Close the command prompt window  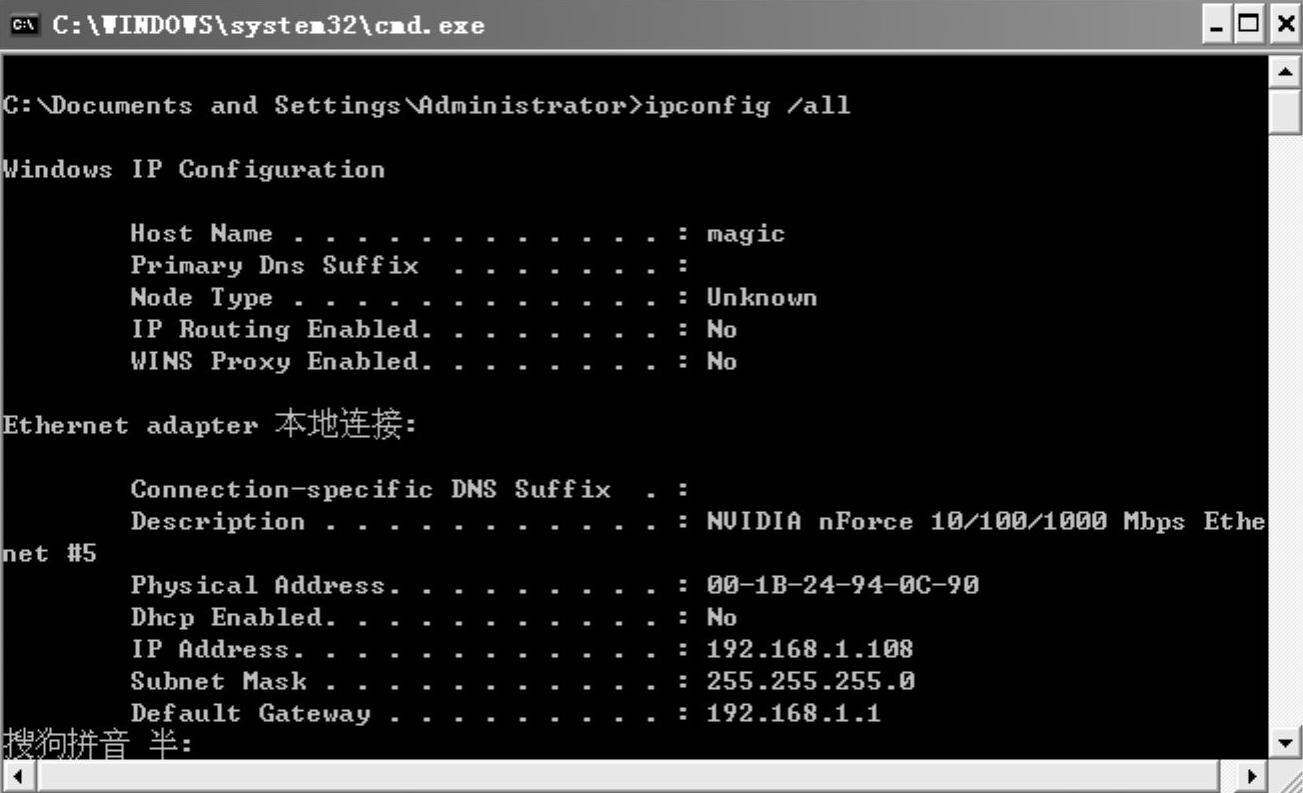(1284, 24)
